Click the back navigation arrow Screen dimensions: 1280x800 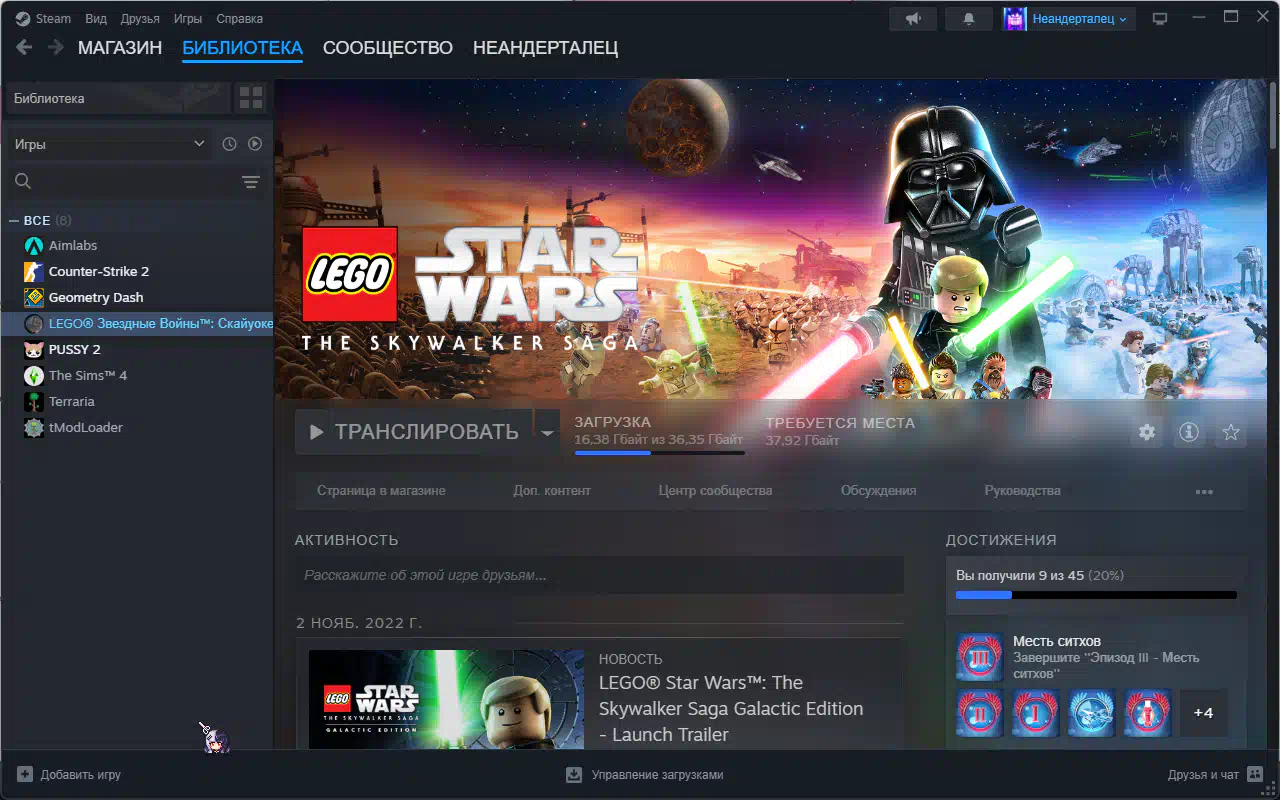pos(24,47)
